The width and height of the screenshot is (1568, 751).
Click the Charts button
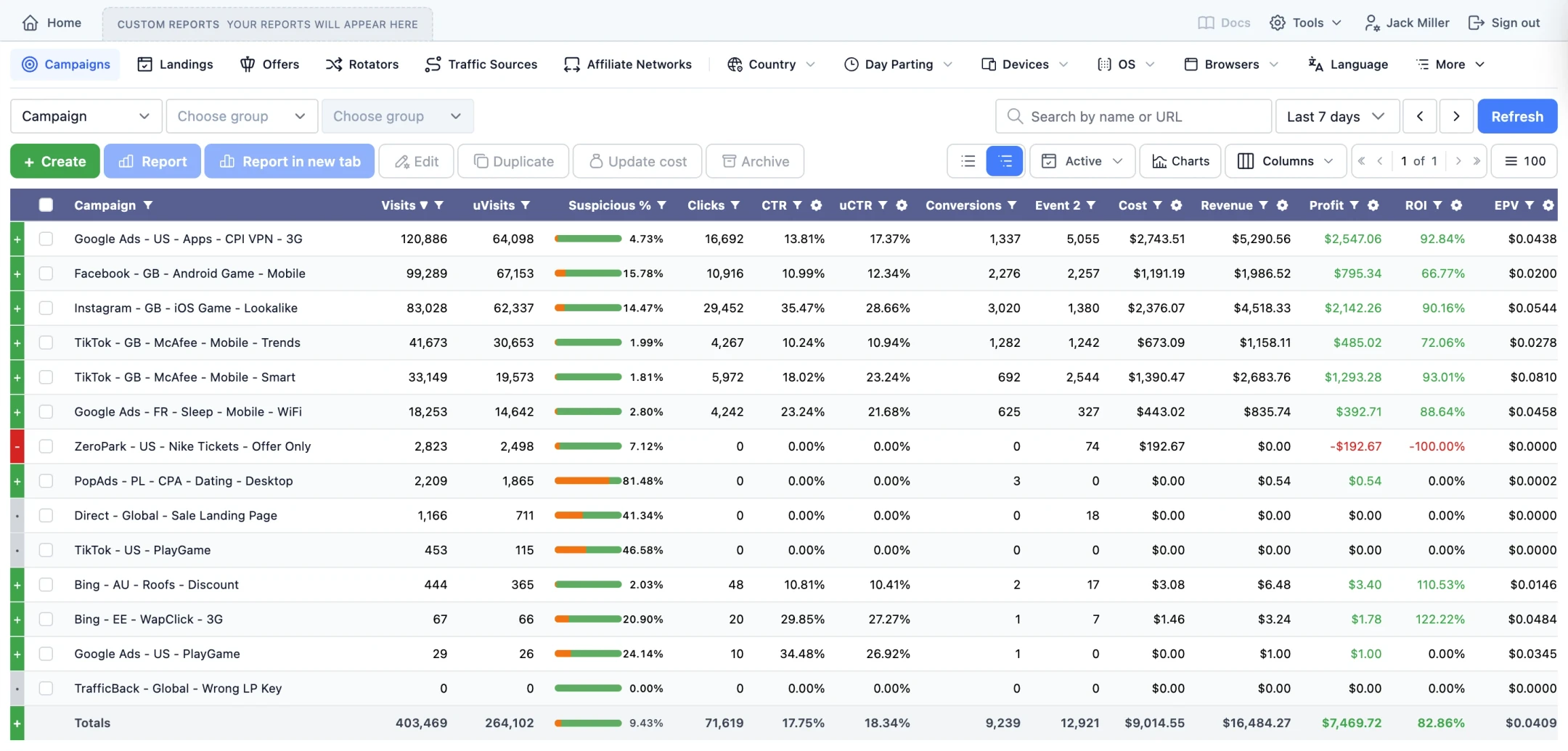point(1180,161)
